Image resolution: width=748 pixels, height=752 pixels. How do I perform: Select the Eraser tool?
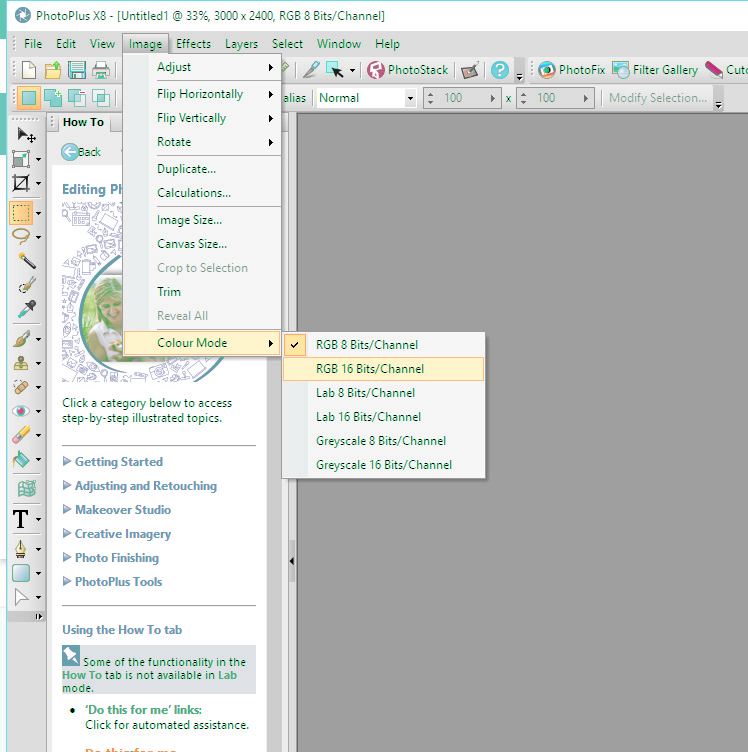click(x=22, y=435)
